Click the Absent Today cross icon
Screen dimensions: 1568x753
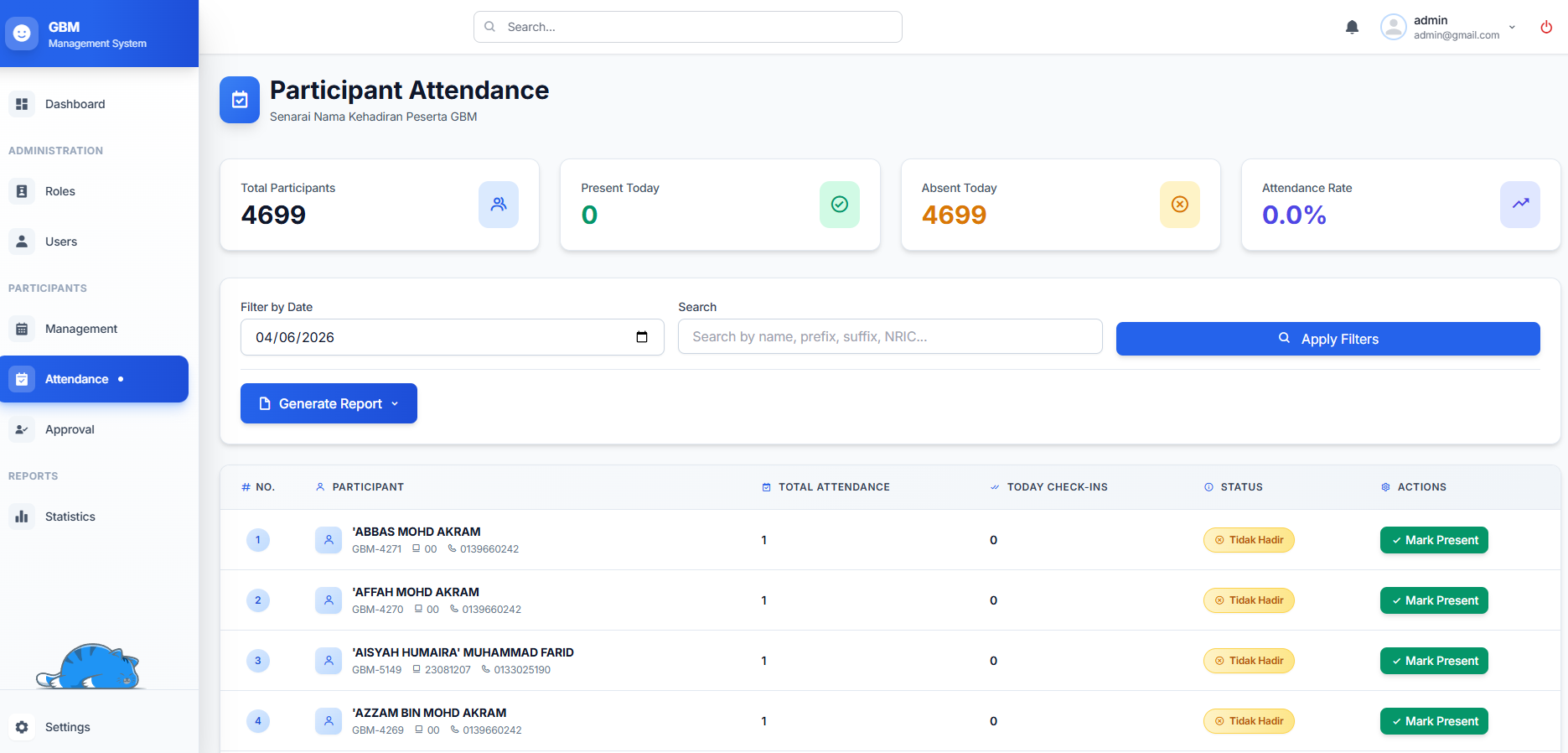click(x=1180, y=205)
